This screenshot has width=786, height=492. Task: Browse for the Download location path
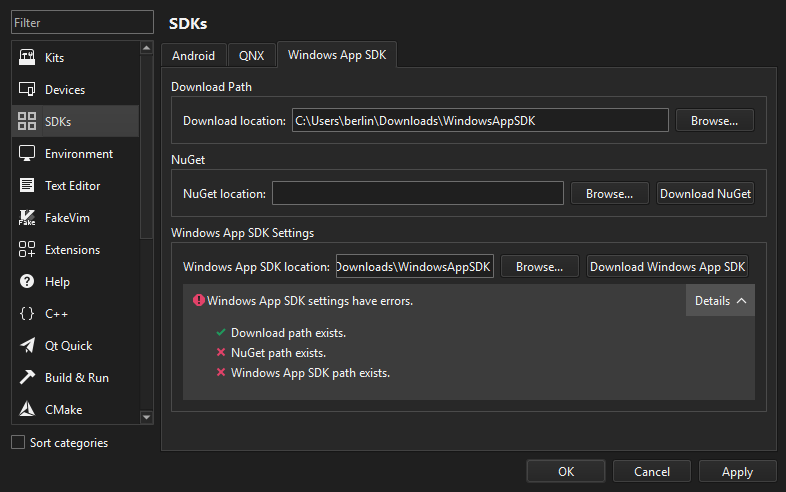click(x=714, y=121)
